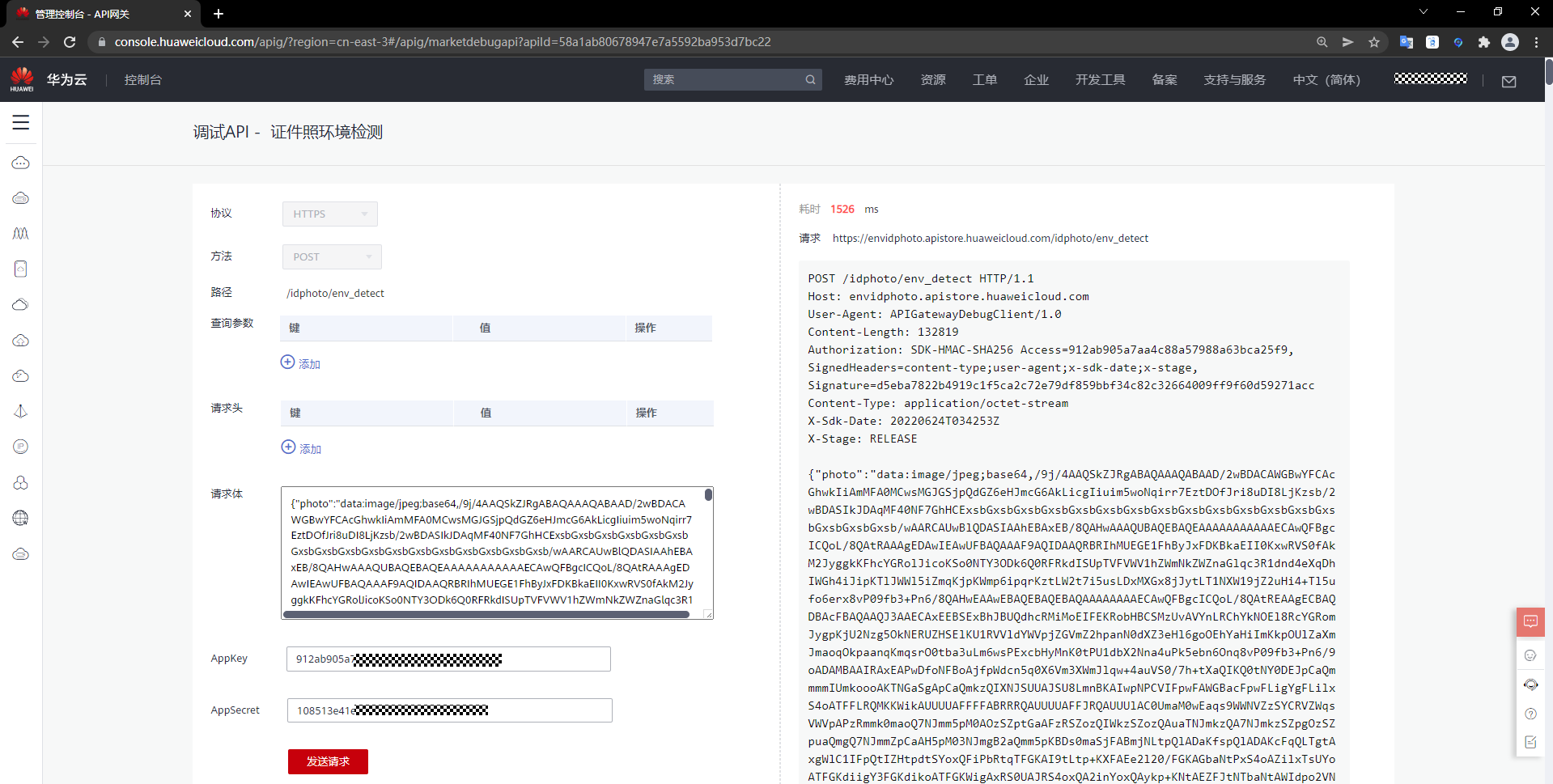Click the X-Stage: RELEASE line

(x=863, y=439)
